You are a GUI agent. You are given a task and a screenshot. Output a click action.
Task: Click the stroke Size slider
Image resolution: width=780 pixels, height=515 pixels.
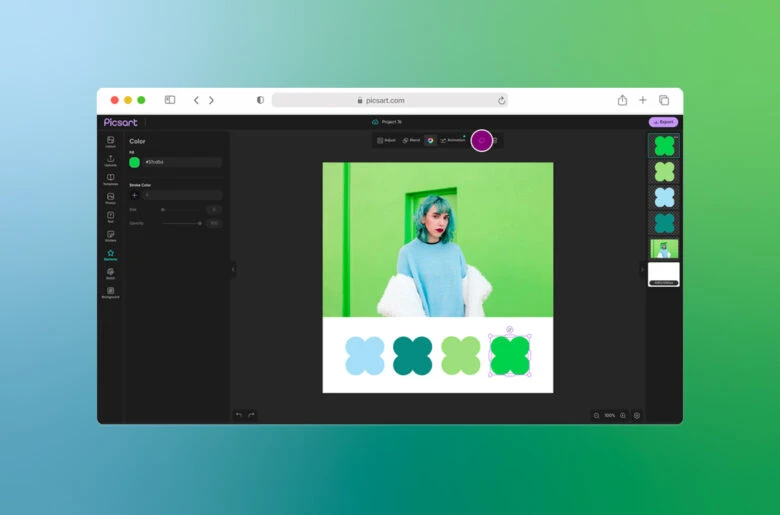point(181,210)
